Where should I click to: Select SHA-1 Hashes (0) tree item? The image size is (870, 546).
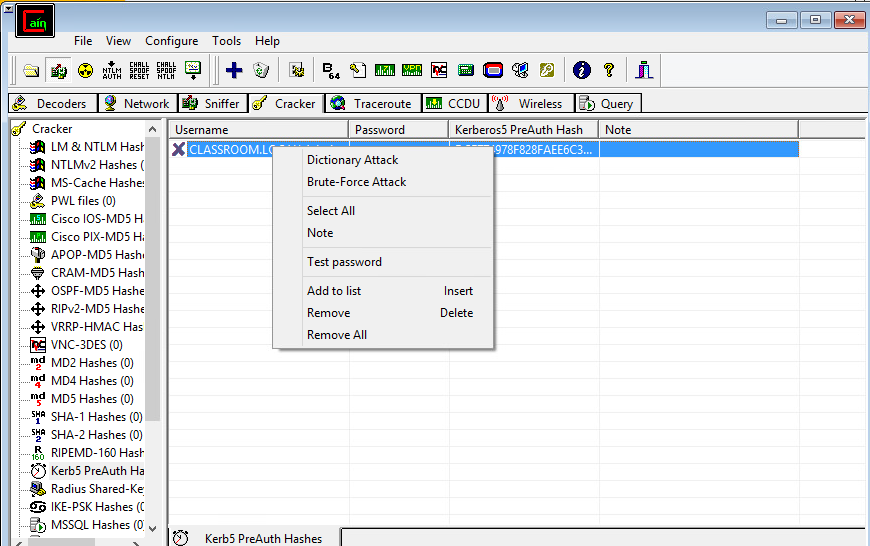tap(97, 417)
